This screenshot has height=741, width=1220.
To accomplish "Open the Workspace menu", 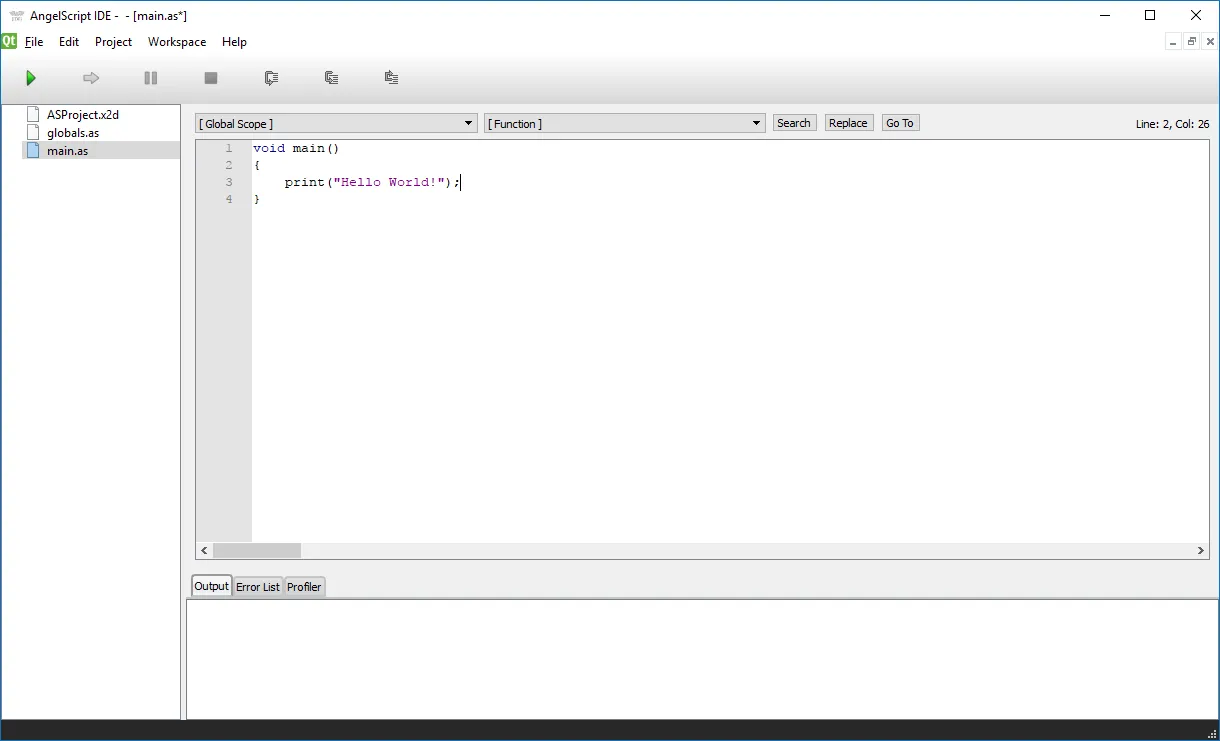I will coord(177,42).
